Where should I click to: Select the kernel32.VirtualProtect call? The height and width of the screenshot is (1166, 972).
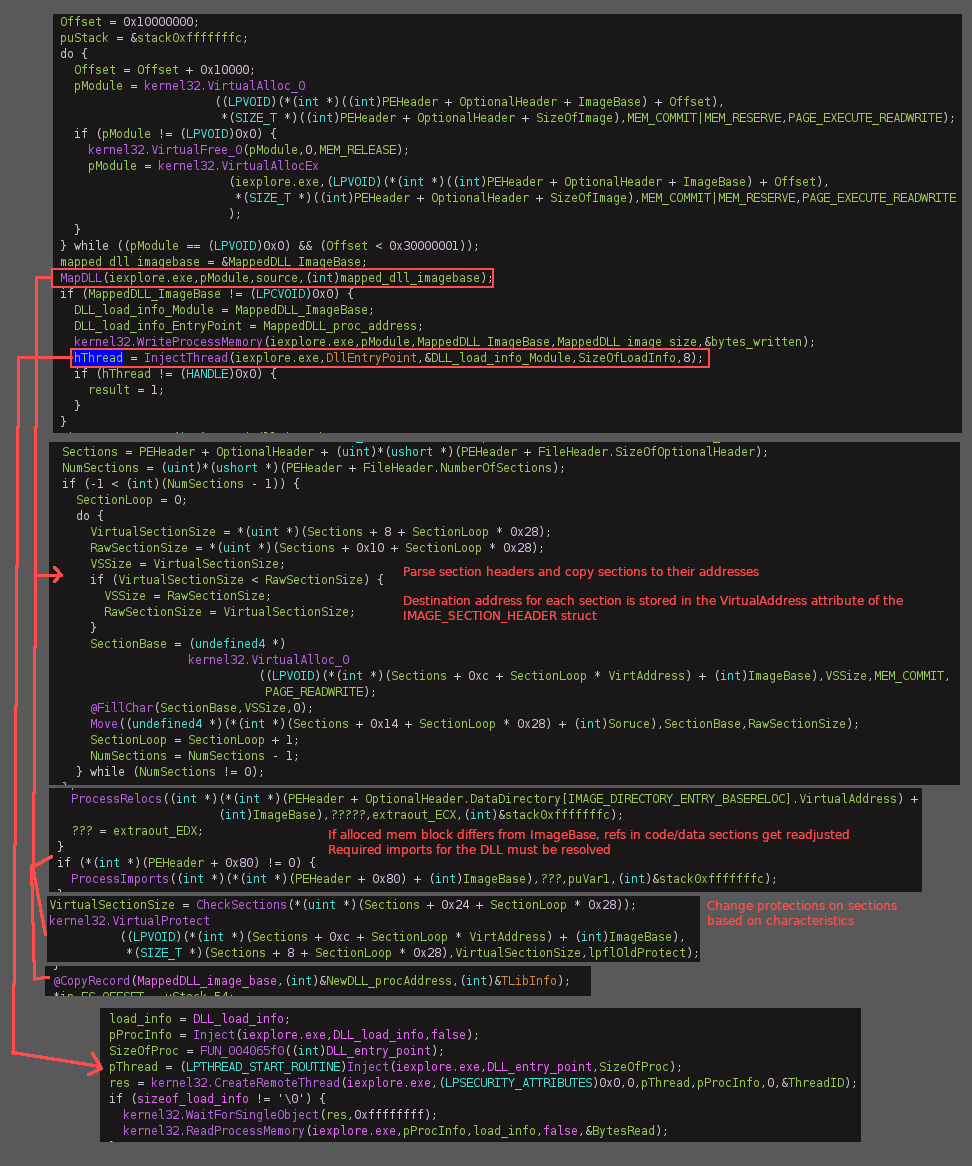129,921
